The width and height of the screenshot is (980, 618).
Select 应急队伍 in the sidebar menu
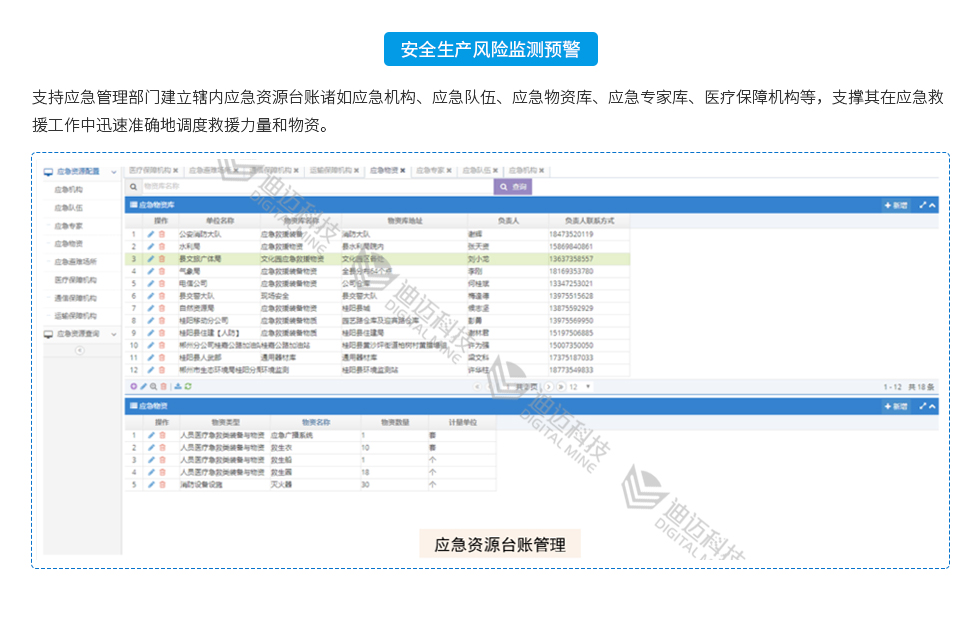pos(68,207)
